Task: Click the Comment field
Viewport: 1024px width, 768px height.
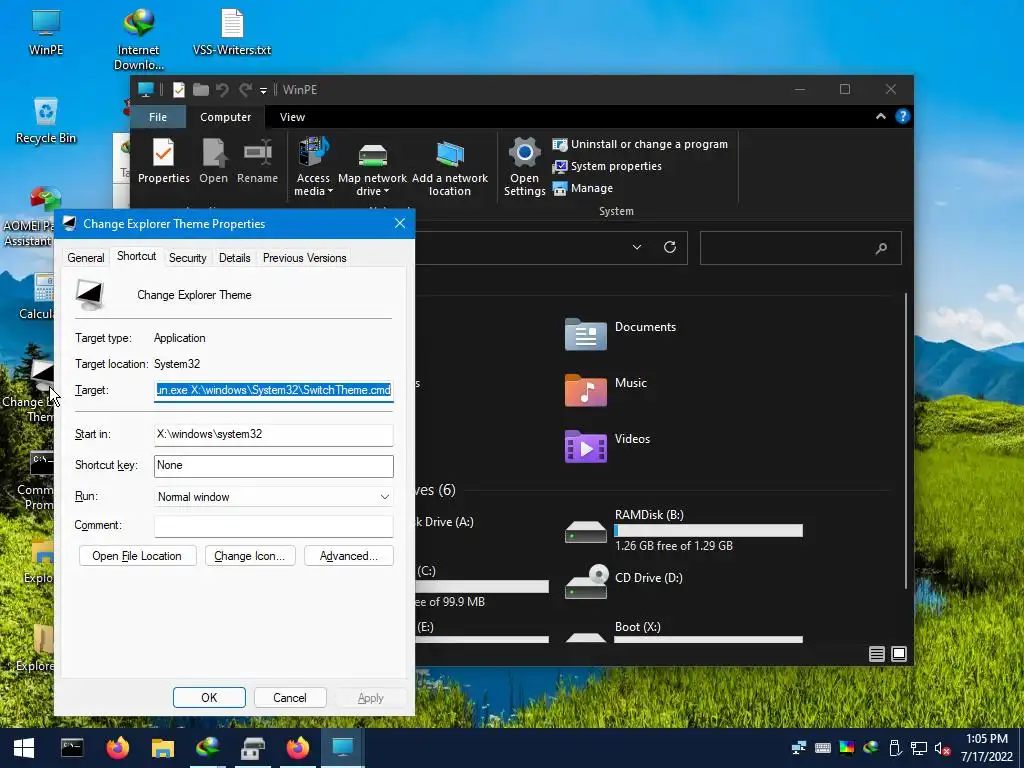Action: point(274,526)
